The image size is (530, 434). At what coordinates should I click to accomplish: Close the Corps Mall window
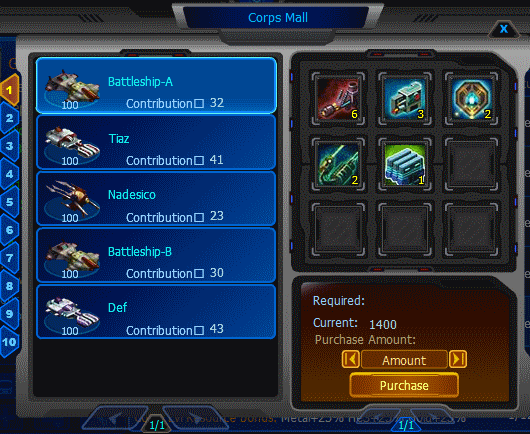504,29
